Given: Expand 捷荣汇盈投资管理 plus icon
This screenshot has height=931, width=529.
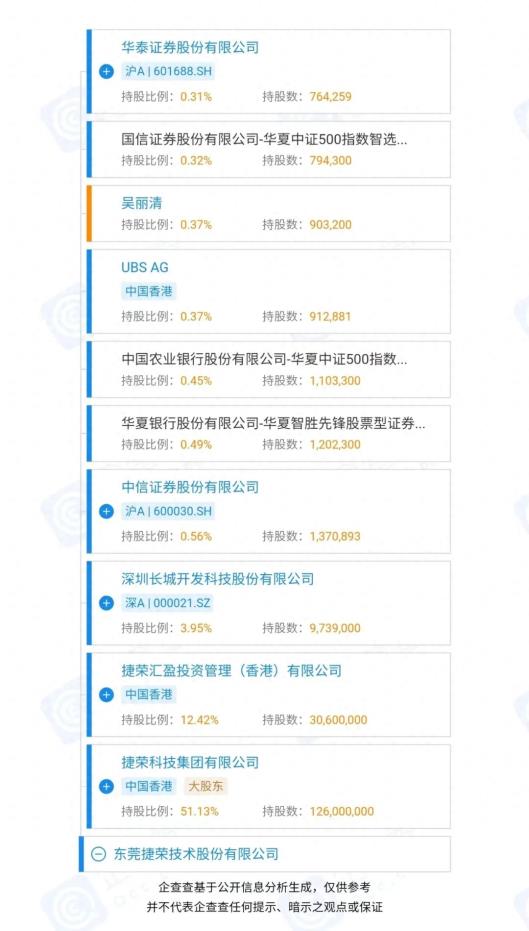Looking at the screenshot, I should coord(106,695).
